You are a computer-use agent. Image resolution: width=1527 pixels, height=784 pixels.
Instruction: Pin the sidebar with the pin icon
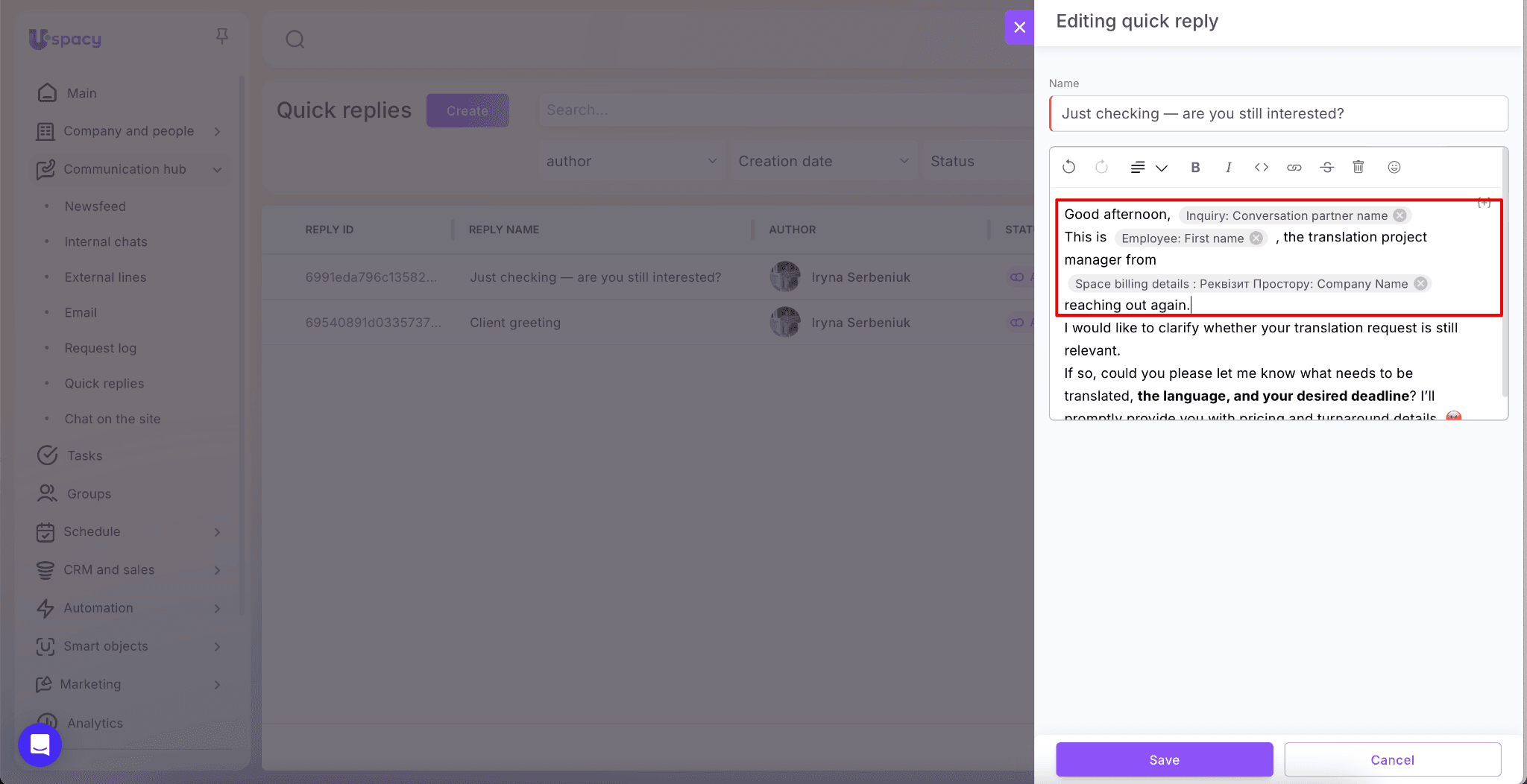(221, 37)
